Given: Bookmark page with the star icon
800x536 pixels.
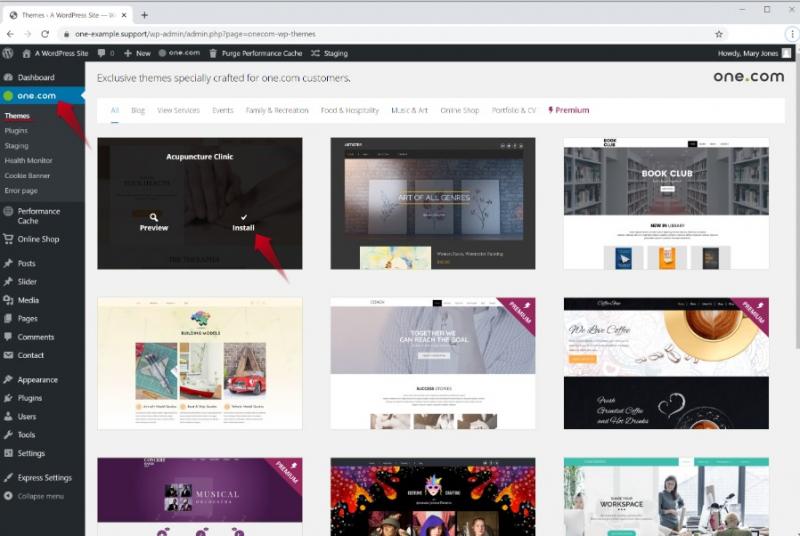Looking at the screenshot, I should 719,34.
